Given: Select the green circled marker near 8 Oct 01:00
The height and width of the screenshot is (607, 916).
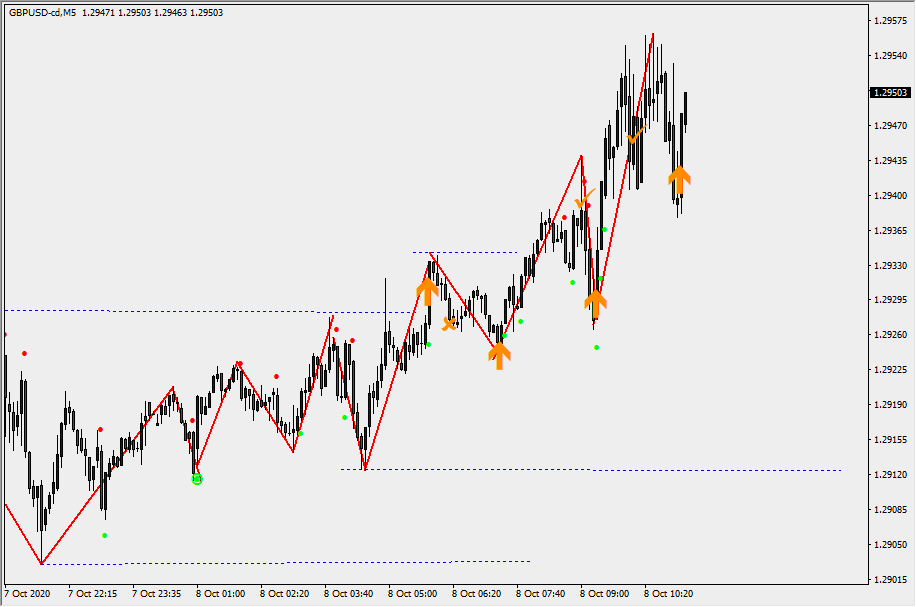Looking at the screenshot, I should point(197,479).
